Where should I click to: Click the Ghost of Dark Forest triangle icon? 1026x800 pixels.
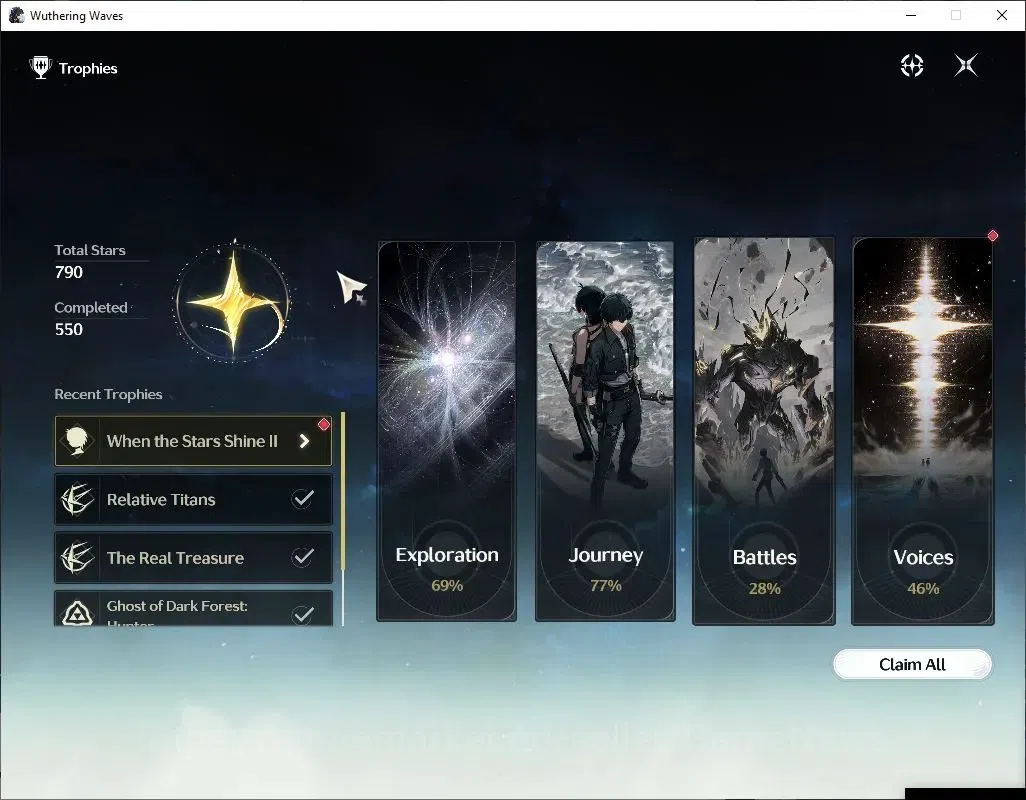(x=77, y=614)
